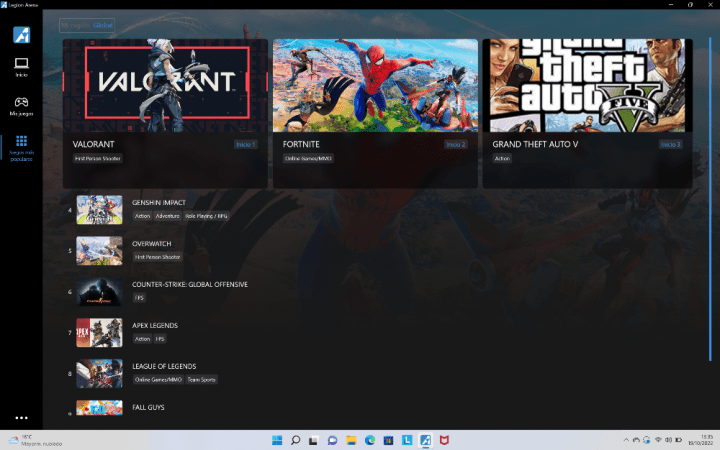Open League of Legends thumbnail
Image resolution: width=720 pixels, height=450 pixels.
[x=99, y=373]
